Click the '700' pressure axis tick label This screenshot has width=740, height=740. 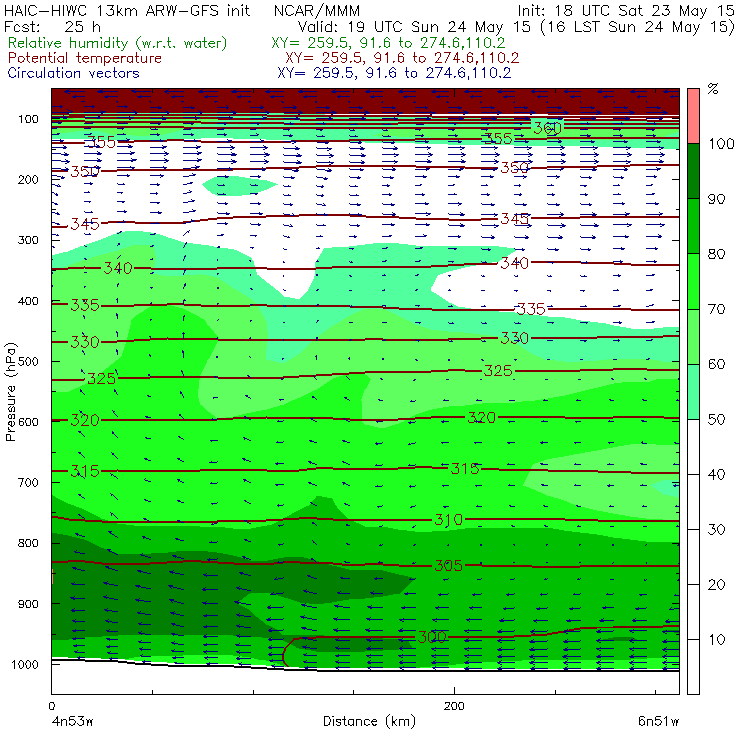[29, 483]
